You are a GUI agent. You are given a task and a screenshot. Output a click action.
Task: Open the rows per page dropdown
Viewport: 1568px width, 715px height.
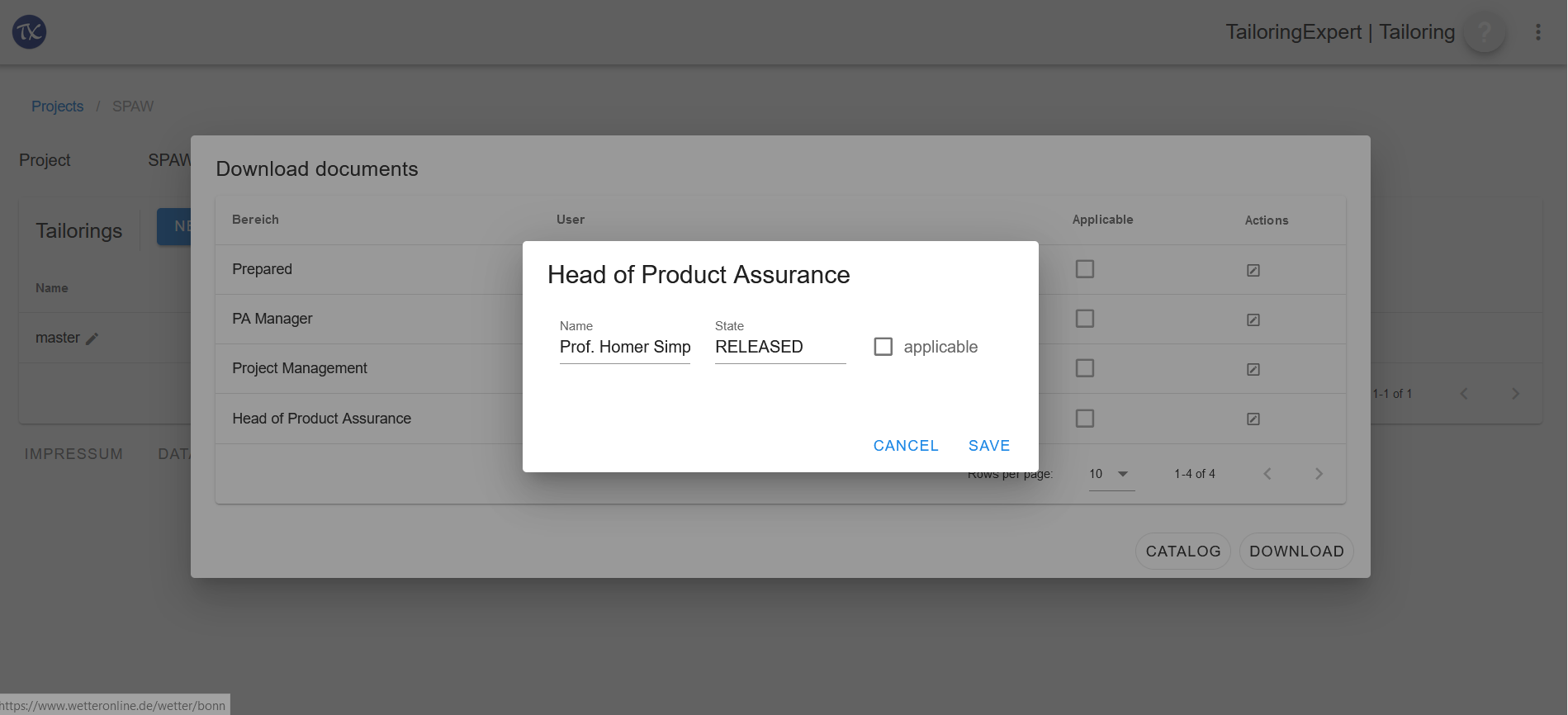point(1111,474)
